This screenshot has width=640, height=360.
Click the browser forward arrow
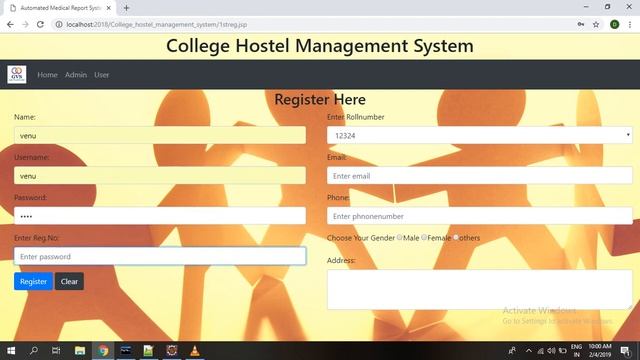(25, 24)
